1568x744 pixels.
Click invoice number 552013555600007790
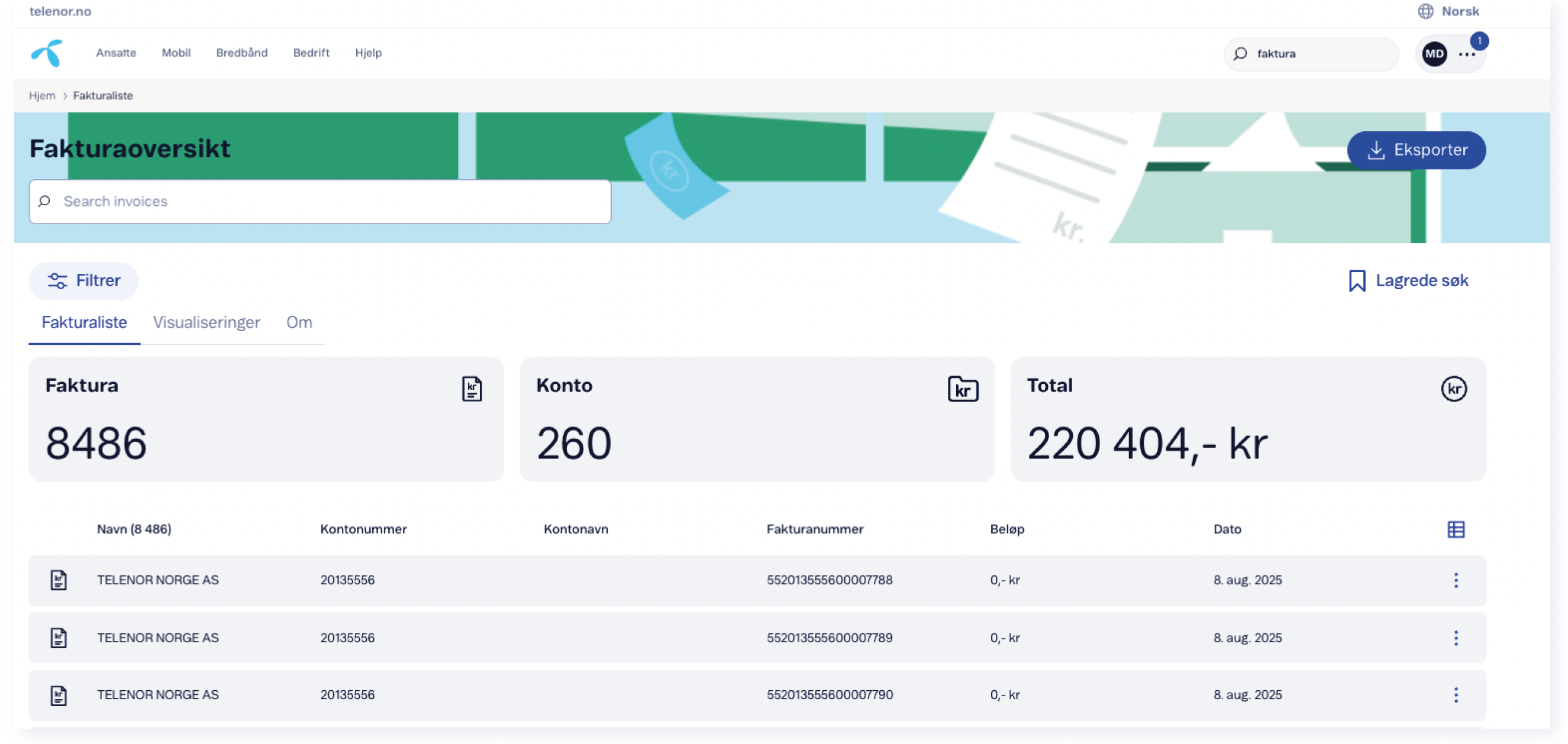(830, 695)
